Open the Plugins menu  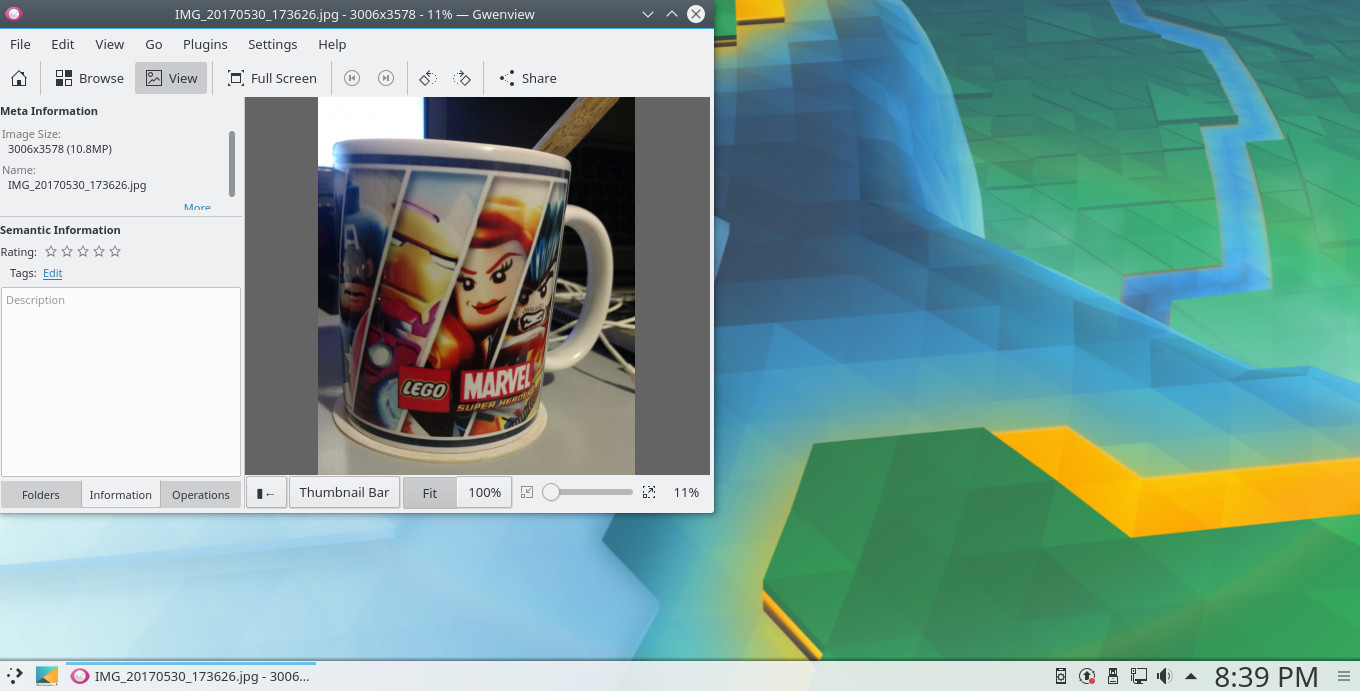pos(205,44)
